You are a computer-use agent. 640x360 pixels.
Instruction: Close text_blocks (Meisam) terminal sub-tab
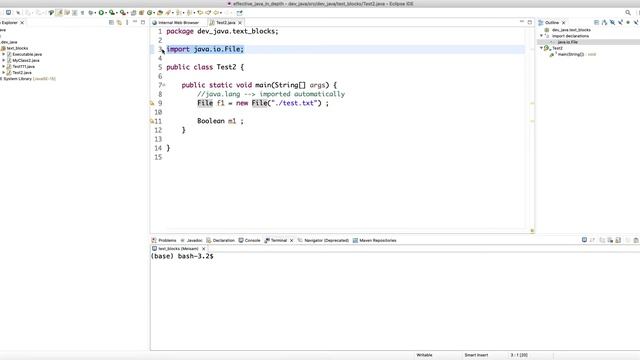point(204,249)
